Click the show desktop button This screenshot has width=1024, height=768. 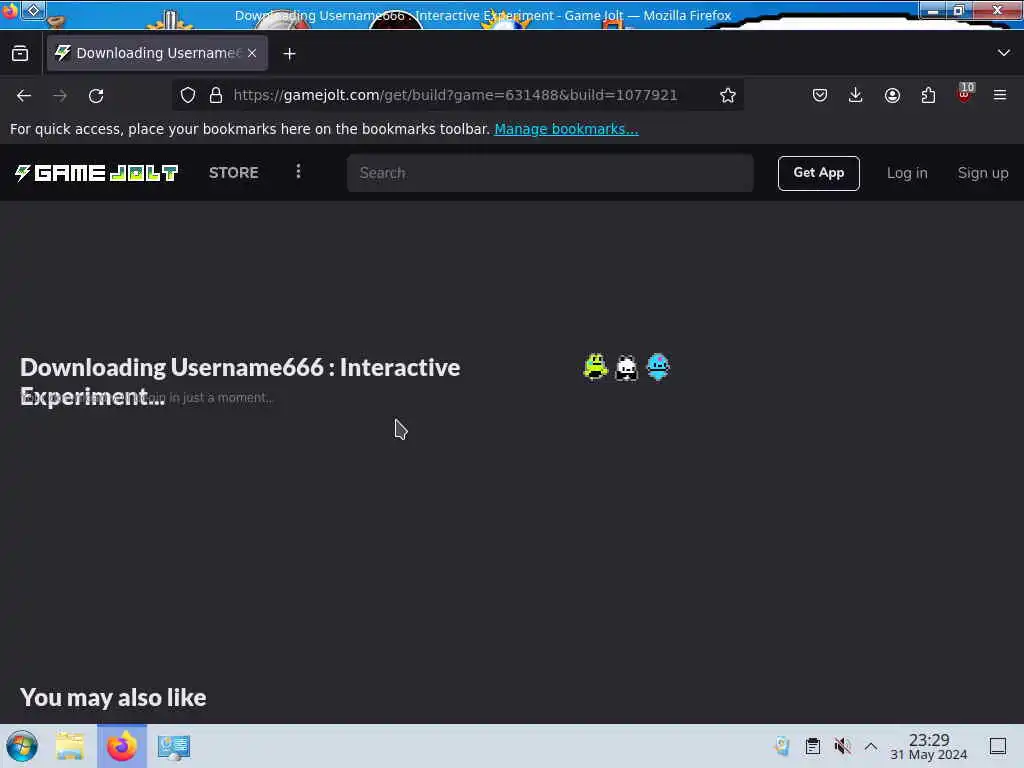coord(998,746)
